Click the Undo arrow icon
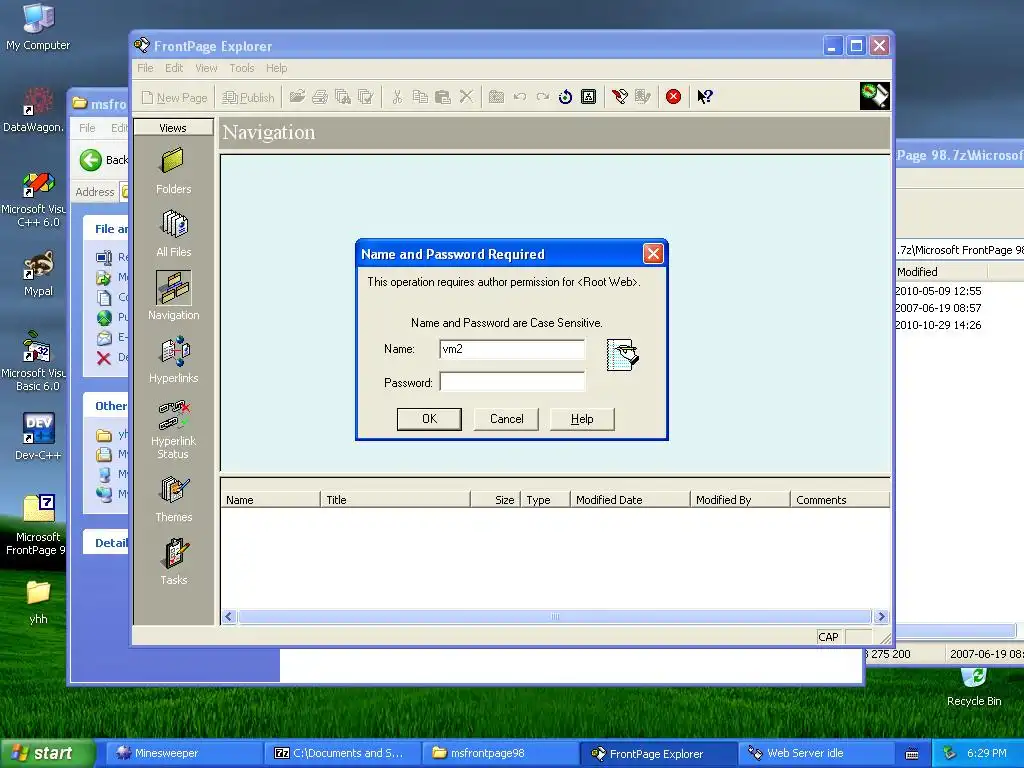Screen dimensions: 1024x768 tap(520, 97)
